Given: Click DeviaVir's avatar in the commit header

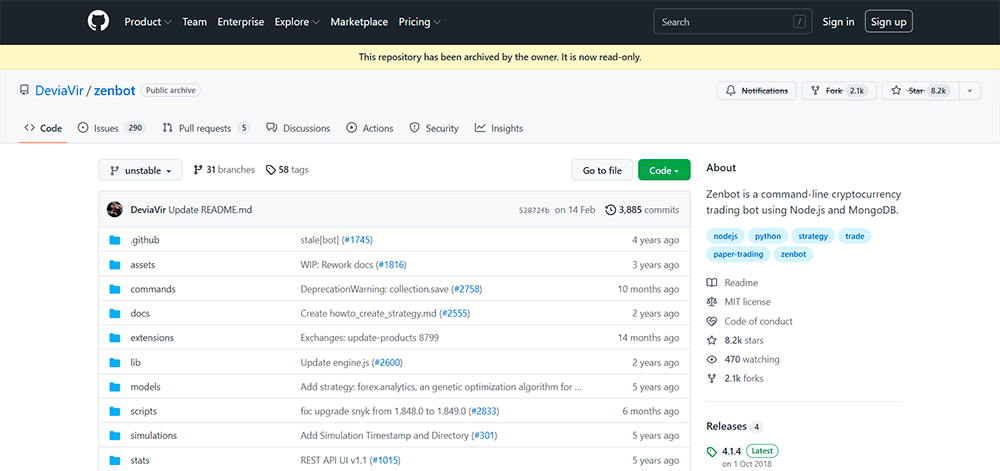Looking at the screenshot, I should click(115, 209).
